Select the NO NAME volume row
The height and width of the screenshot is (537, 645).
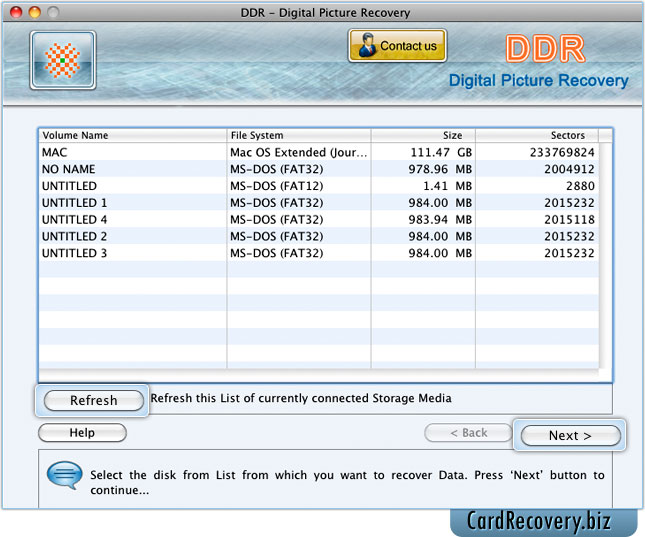click(x=319, y=169)
